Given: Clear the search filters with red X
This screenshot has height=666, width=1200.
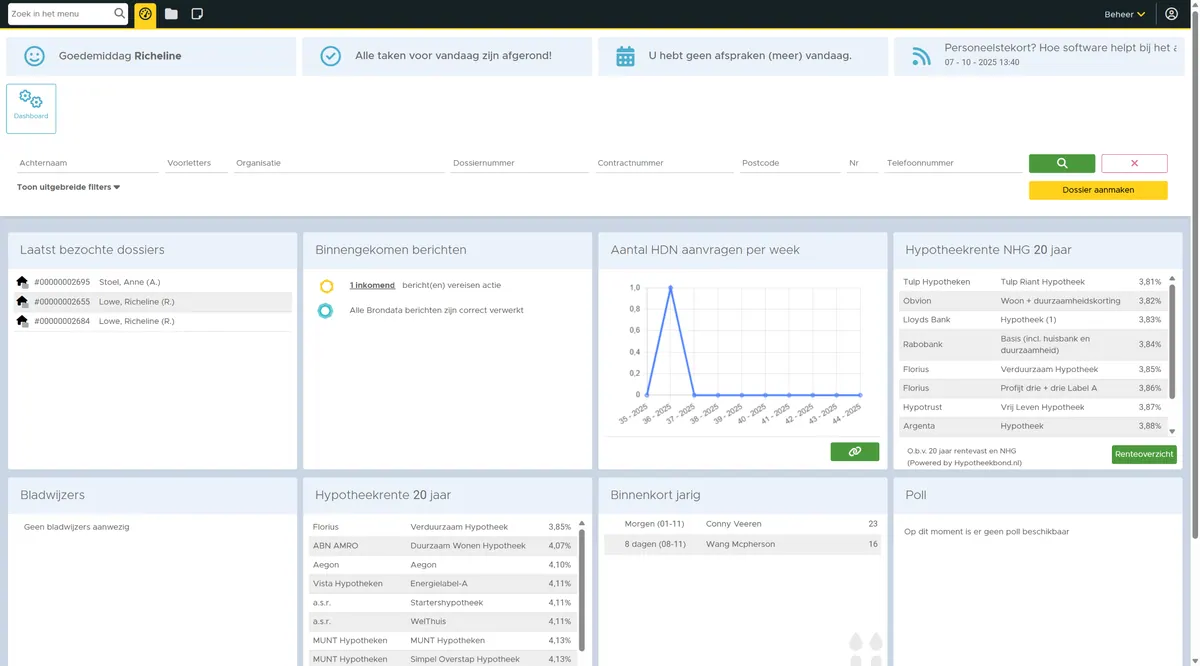Looking at the screenshot, I should coord(1134,163).
